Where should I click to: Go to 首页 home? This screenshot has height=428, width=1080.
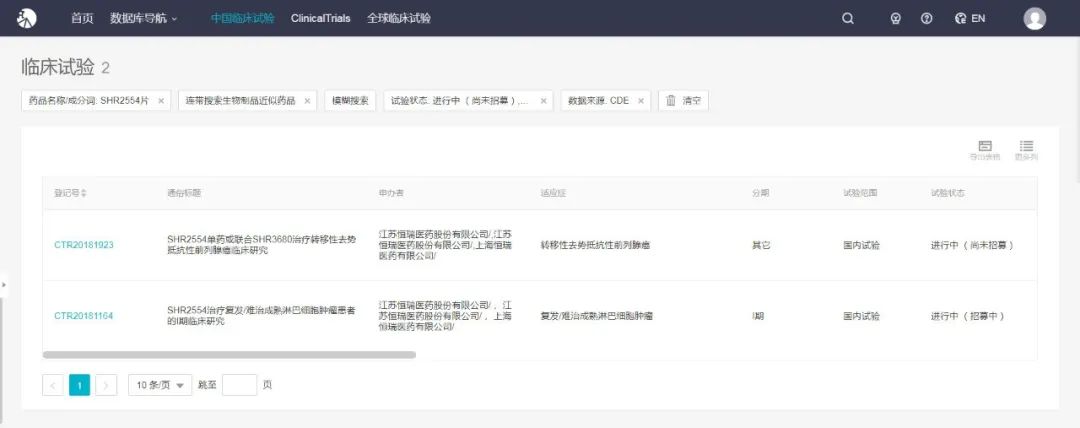[x=82, y=19]
